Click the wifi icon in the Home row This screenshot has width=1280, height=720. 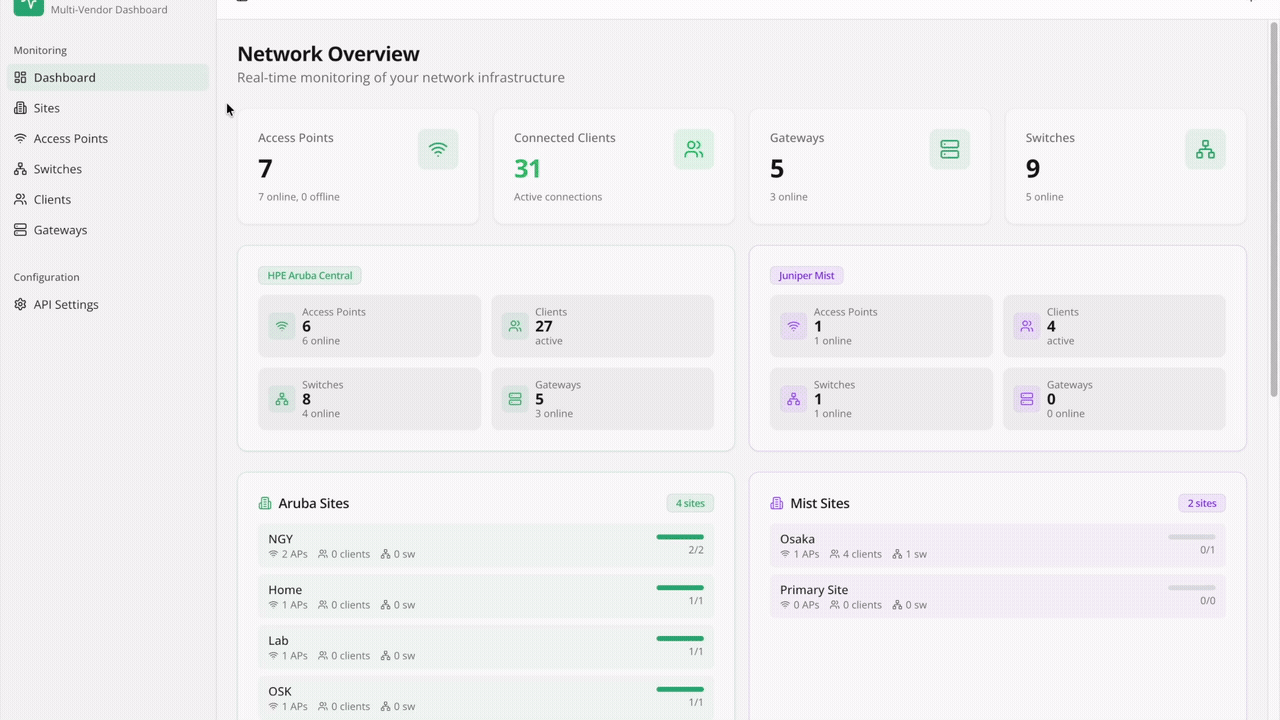273,605
